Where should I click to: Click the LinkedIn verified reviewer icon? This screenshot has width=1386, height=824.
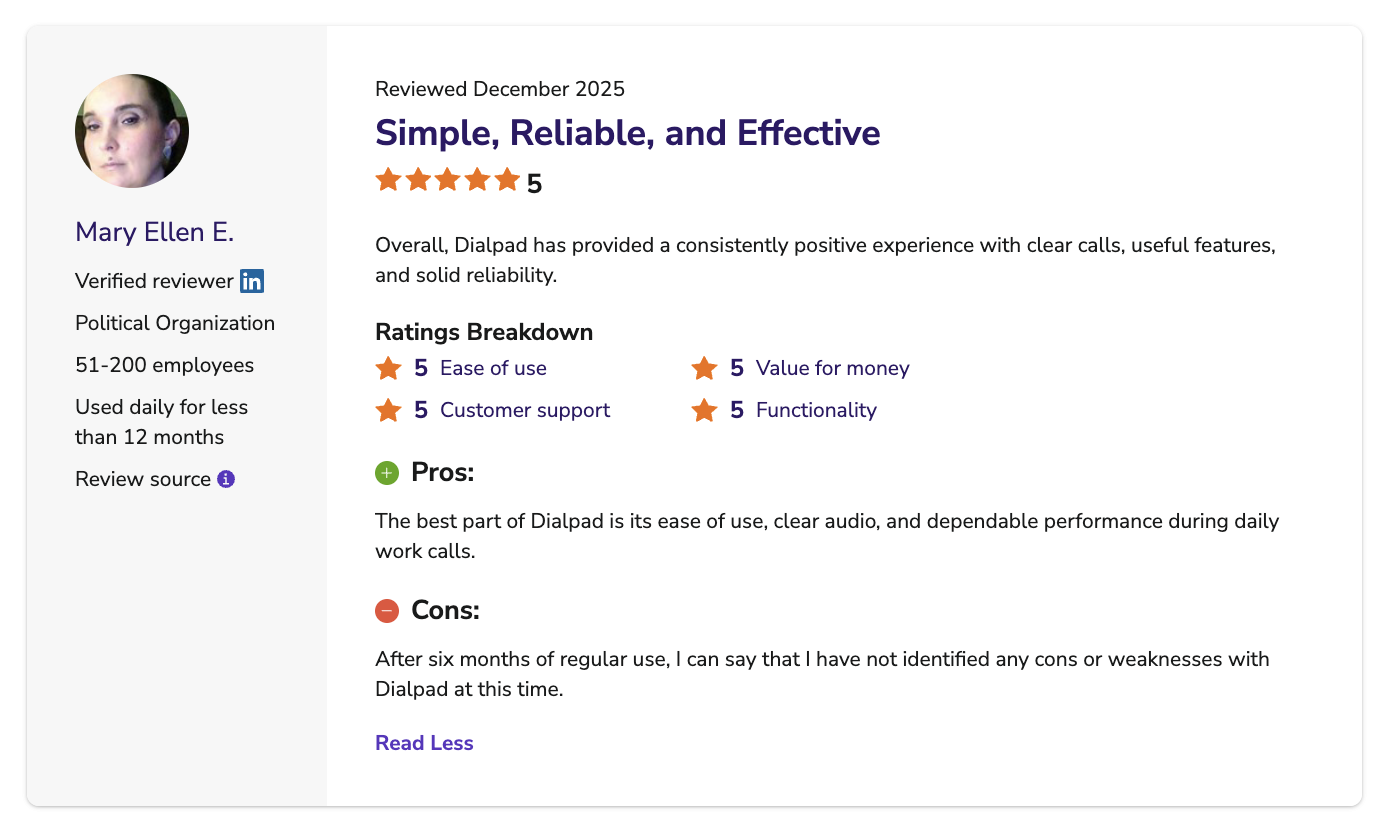(x=252, y=281)
